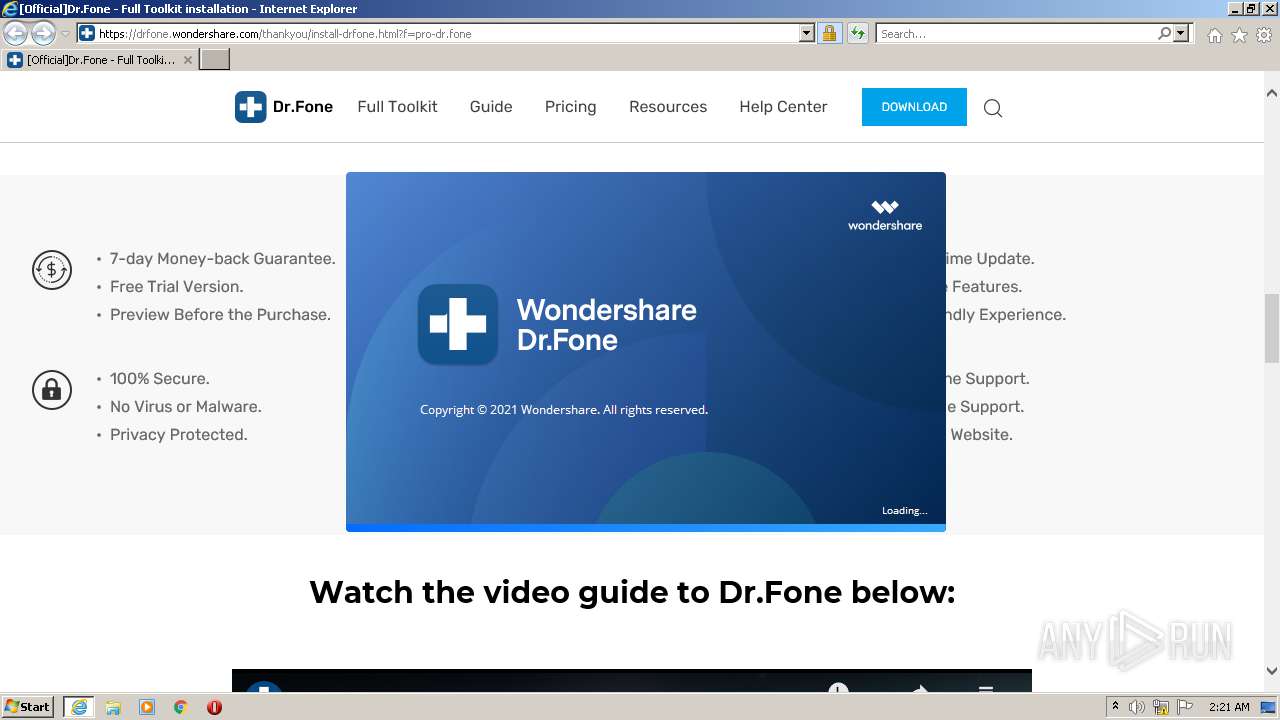This screenshot has width=1280, height=720.
Task: Open a new blank browser tab
Action: click(x=215, y=60)
